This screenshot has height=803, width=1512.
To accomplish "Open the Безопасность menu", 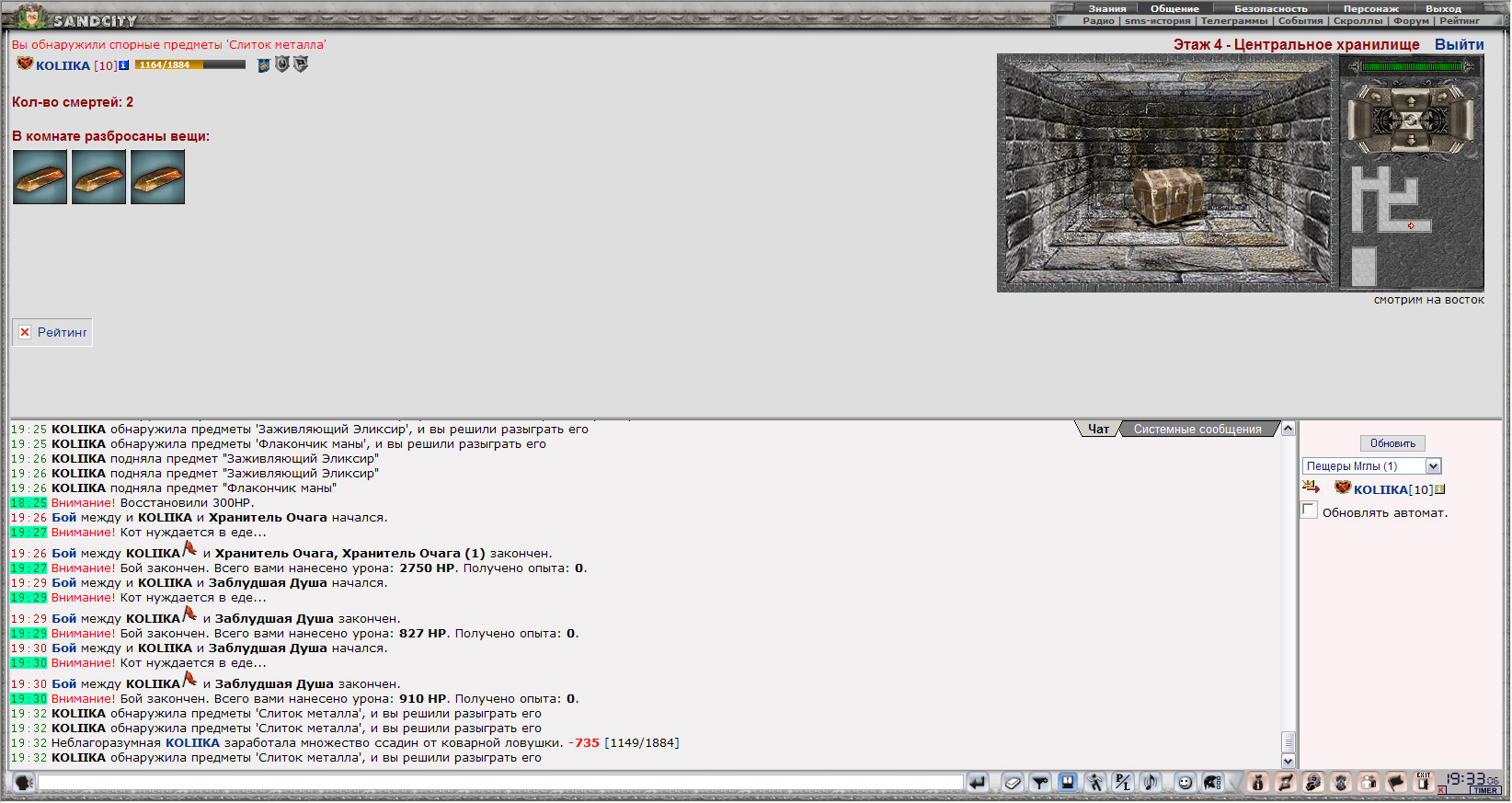I will point(1270,8).
